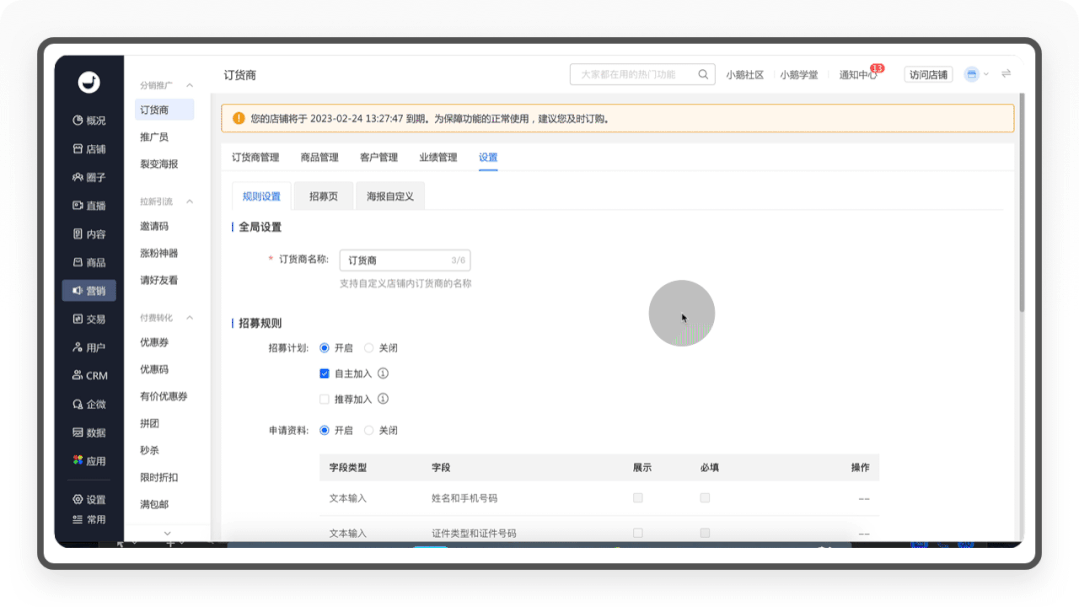The width and height of the screenshot is (1079, 607).
Task: Collapse the 付费转化 menu group
Action: pos(190,318)
